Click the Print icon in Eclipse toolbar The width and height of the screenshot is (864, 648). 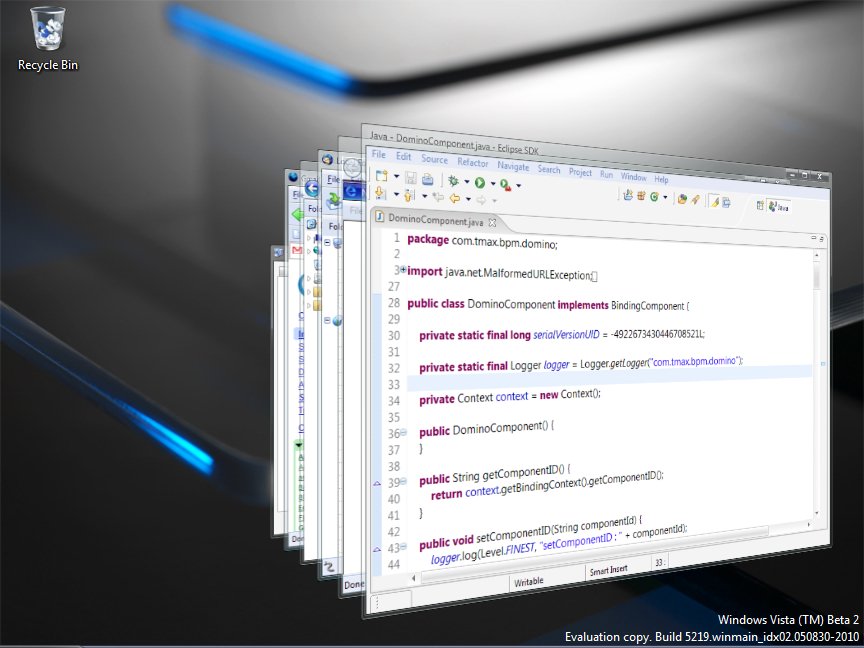[x=428, y=179]
